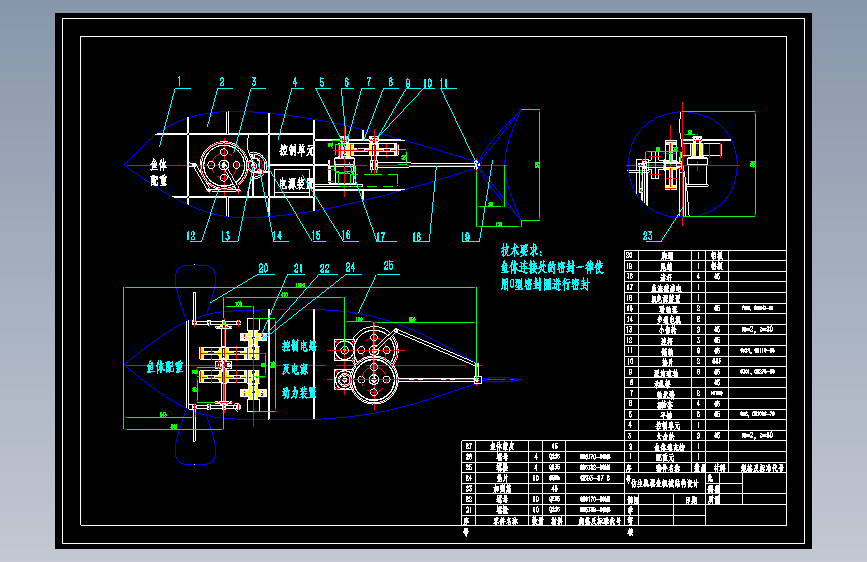Screen dimensions: 867x562
Task: Click the 技术要求: heading
Action: [x=523, y=250]
